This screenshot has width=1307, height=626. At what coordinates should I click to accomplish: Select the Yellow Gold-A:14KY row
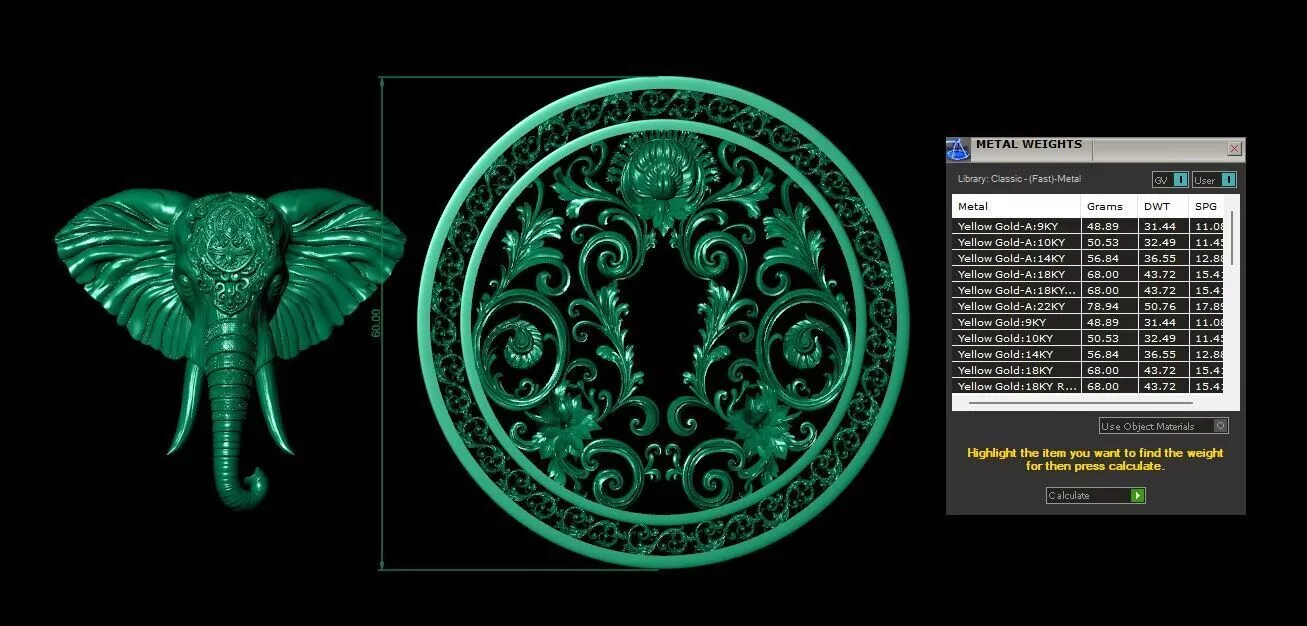[1088, 258]
